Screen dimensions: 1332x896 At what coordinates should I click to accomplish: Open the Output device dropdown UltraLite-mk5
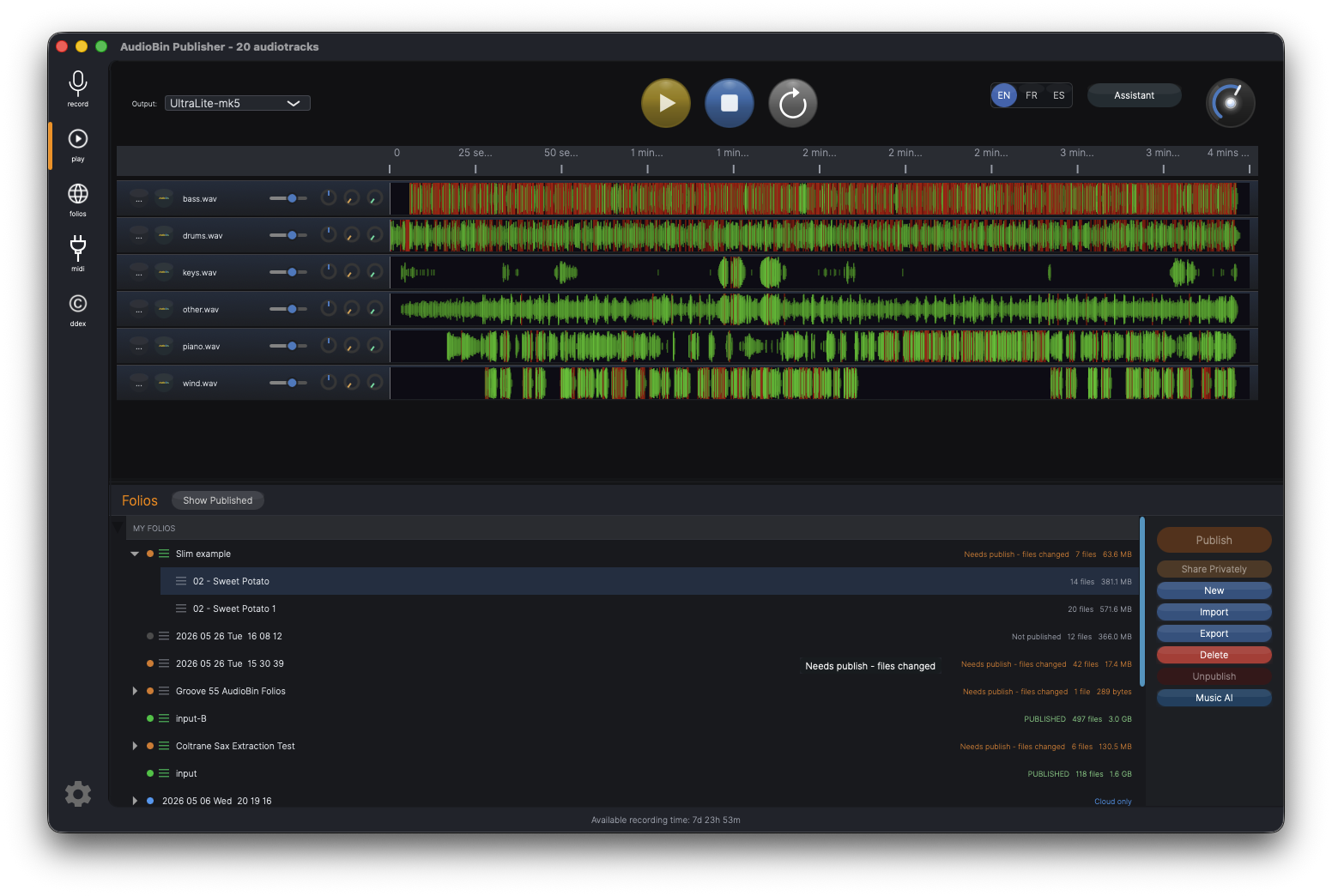click(238, 103)
